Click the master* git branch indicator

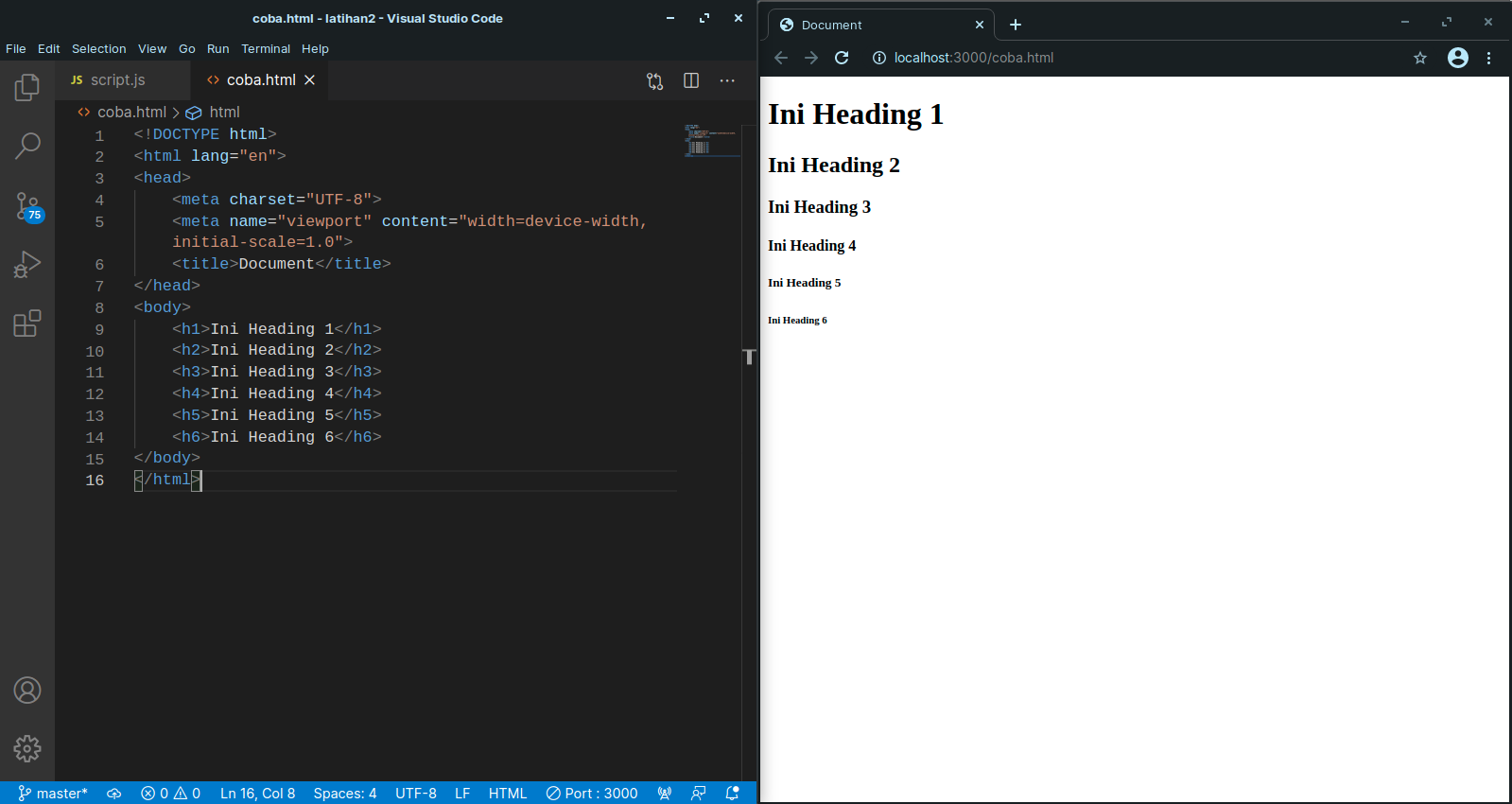tap(53, 794)
